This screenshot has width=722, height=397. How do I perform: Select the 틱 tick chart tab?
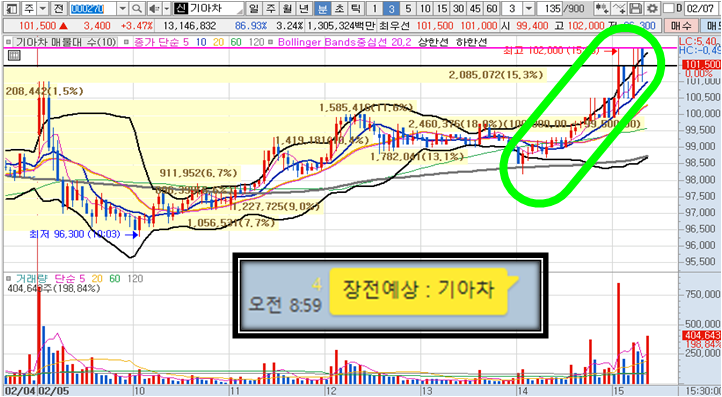(355, 8)
